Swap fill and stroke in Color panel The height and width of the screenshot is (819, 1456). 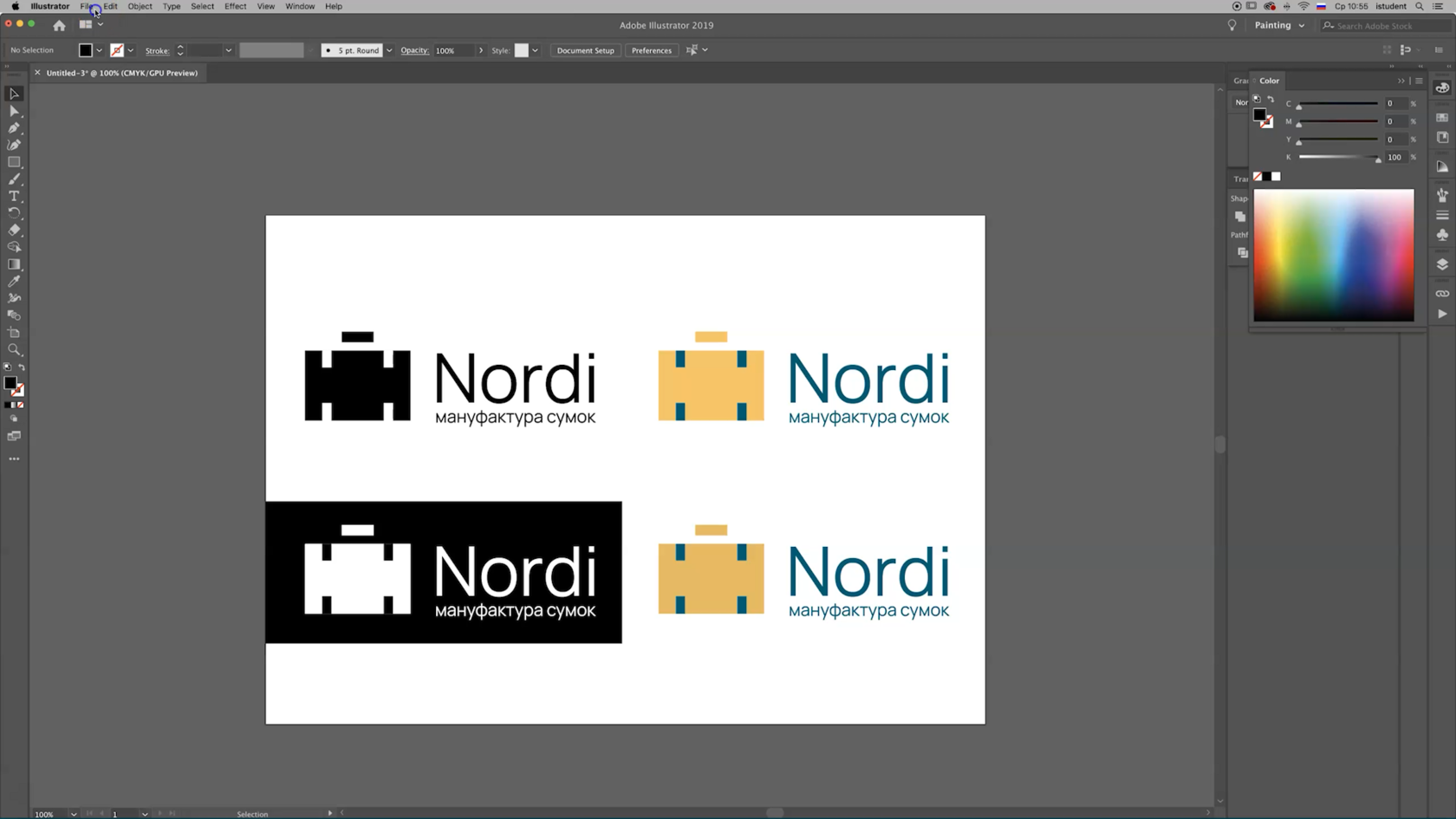(x=1271, y=100)
